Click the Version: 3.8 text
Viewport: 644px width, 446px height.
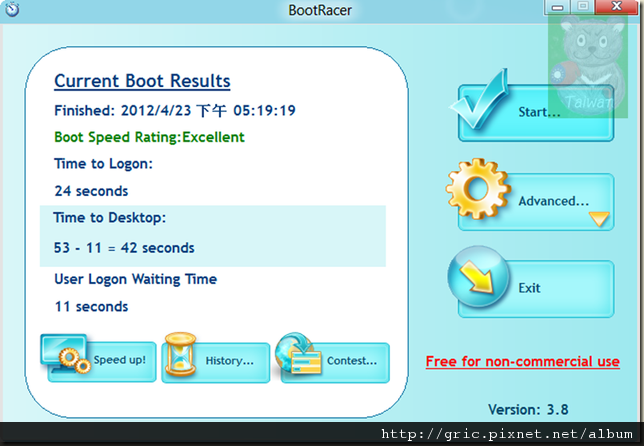(x=528, y=409)
